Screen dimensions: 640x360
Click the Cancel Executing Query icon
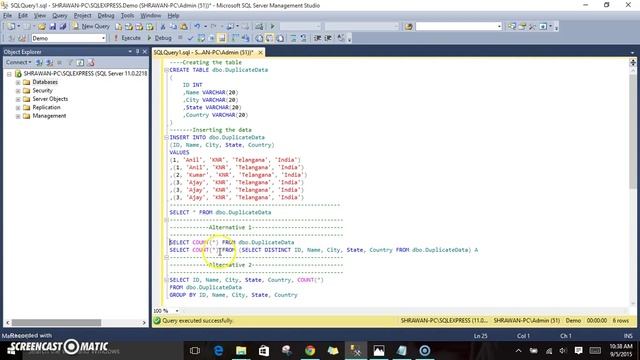pos(180,38)
